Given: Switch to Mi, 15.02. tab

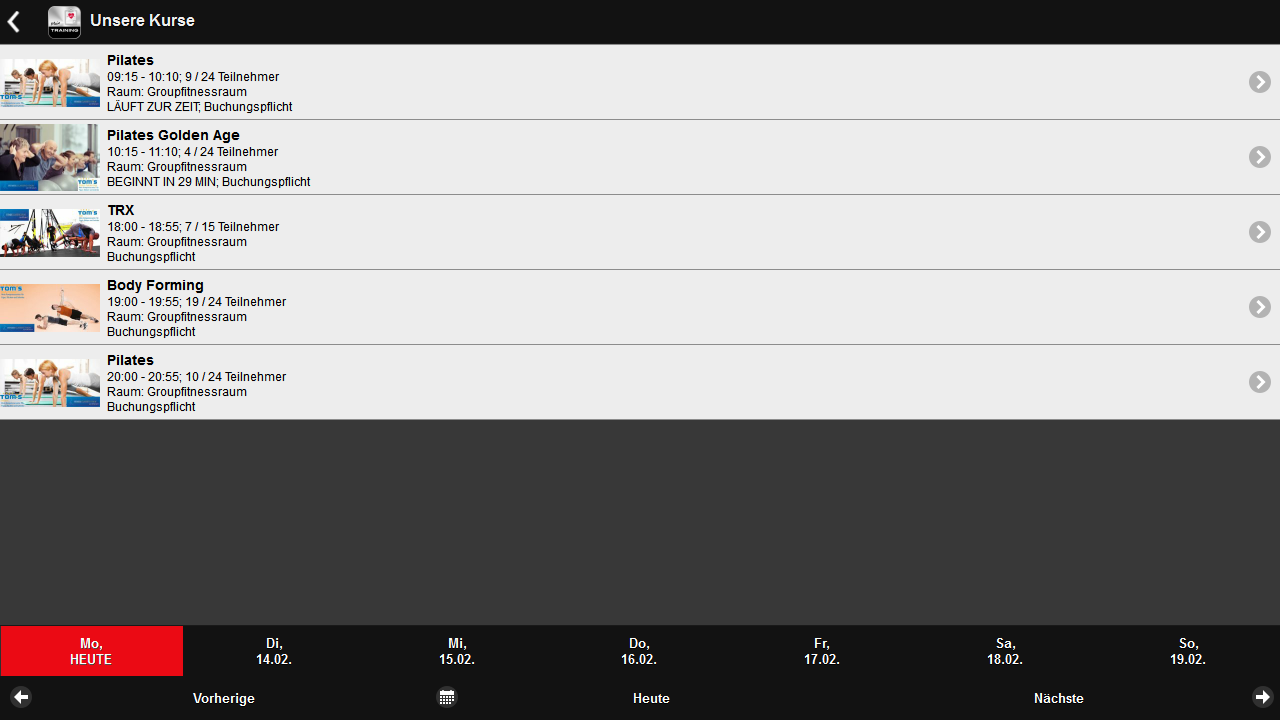Looking at the screenshot, I should click(457, 651).
